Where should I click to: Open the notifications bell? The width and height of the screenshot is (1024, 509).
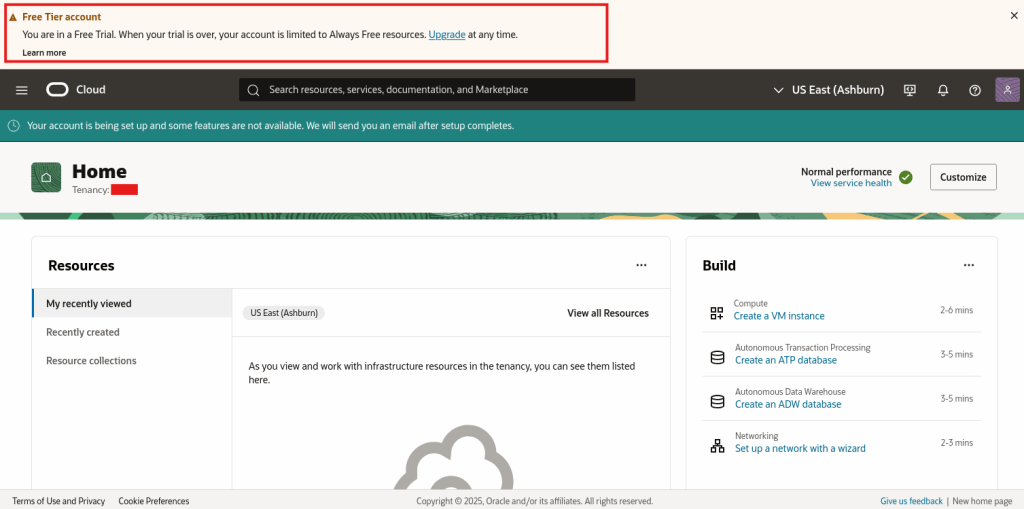tap(942, 90)
